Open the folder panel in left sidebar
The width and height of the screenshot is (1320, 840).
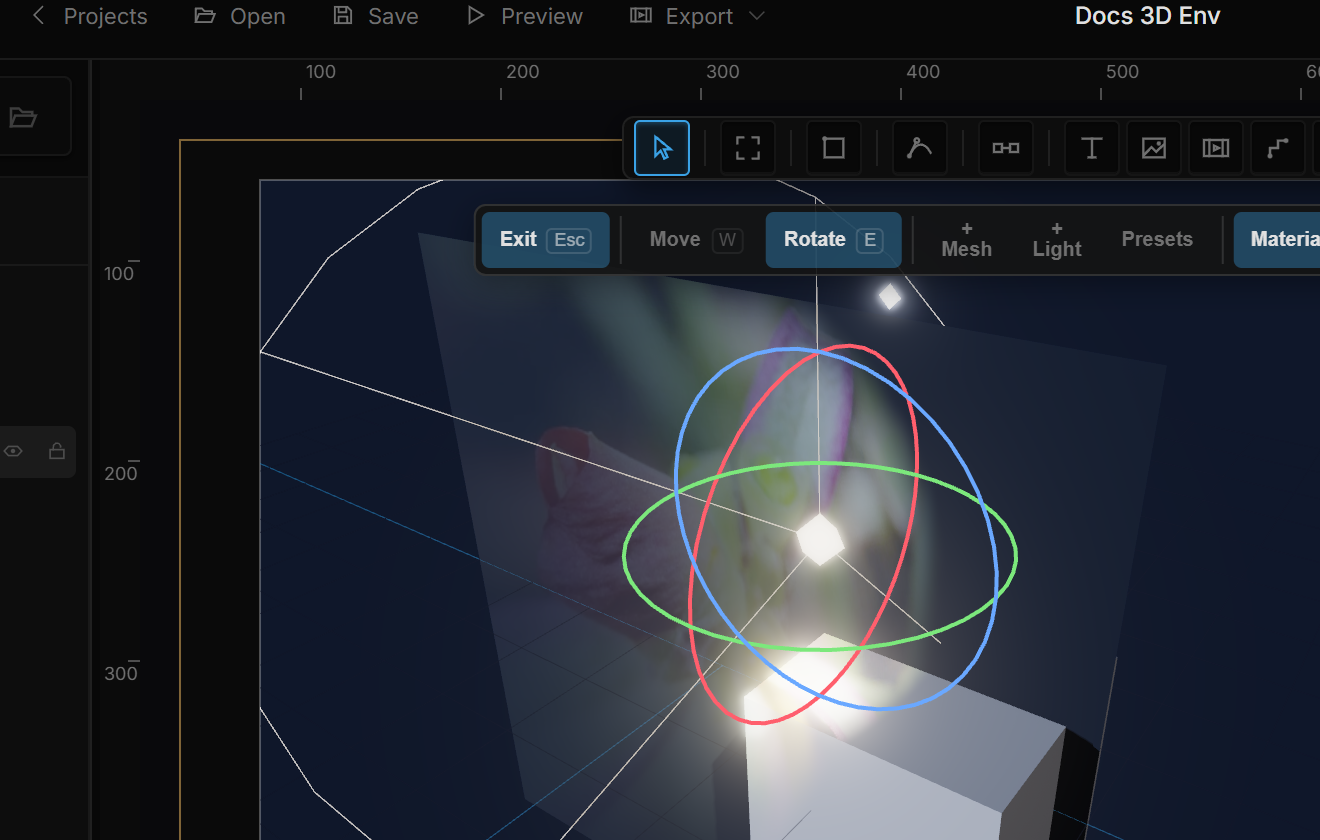click(x=24, y=117)
